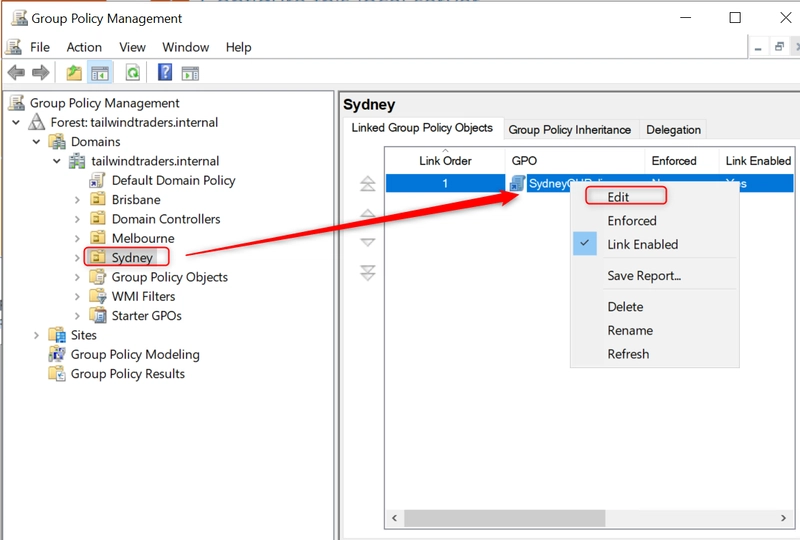Expand the Sydney OU node
This screenshot has width=800, height=540.
[x=77, y=258]
